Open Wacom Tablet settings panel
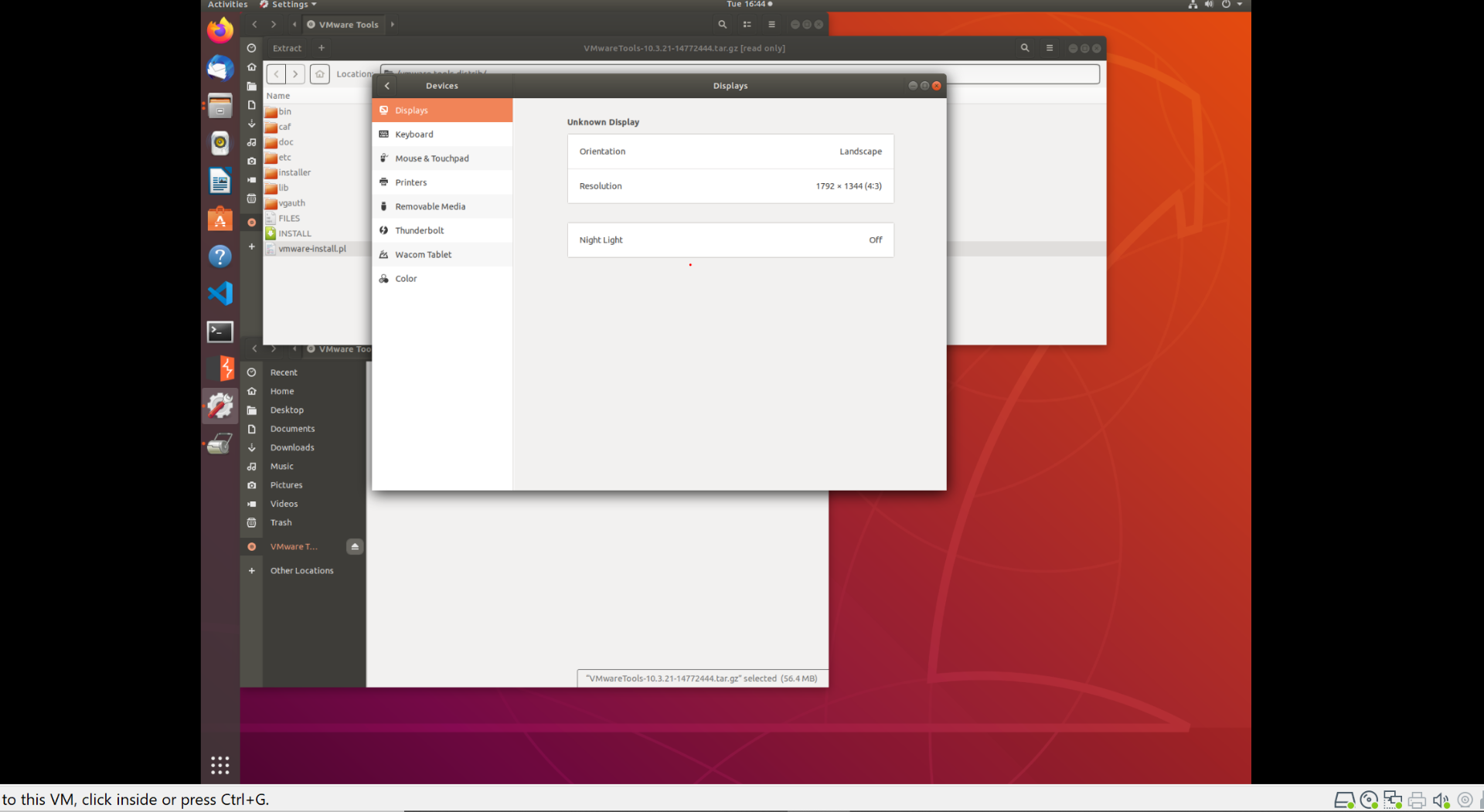This screenshot has width=1484, height=812. pyautogui.click(x=423, y=254)
